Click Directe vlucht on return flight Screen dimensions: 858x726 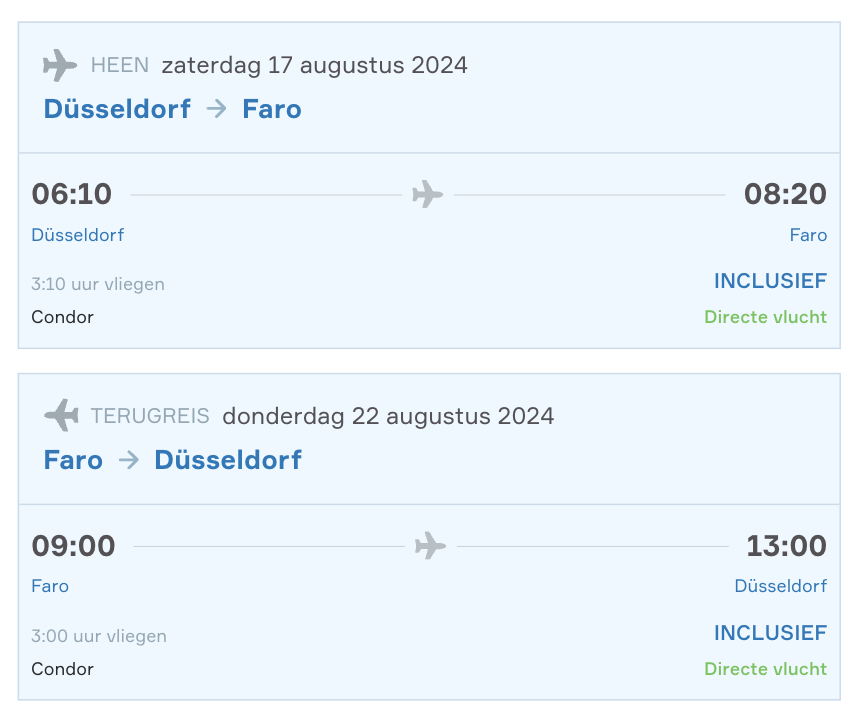(x=766, y=669)
